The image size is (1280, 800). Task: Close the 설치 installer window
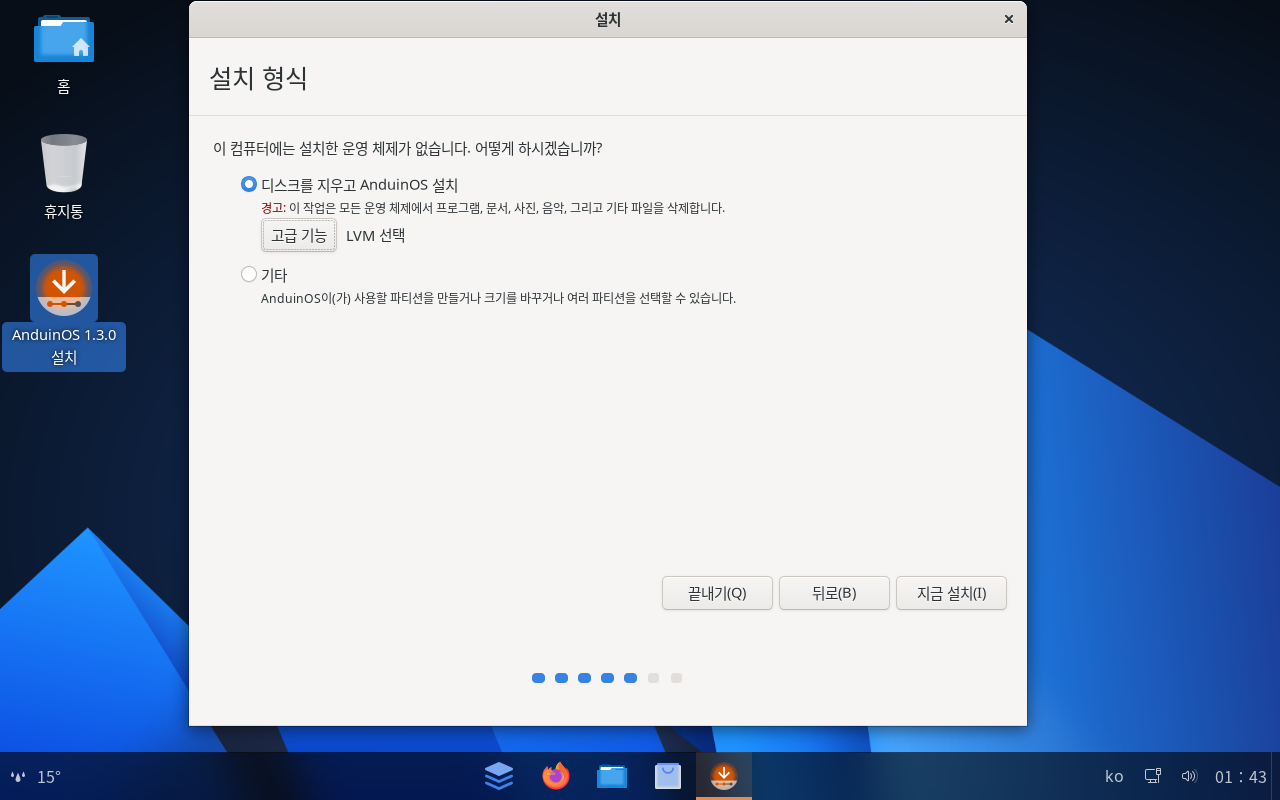point(1008,19)
